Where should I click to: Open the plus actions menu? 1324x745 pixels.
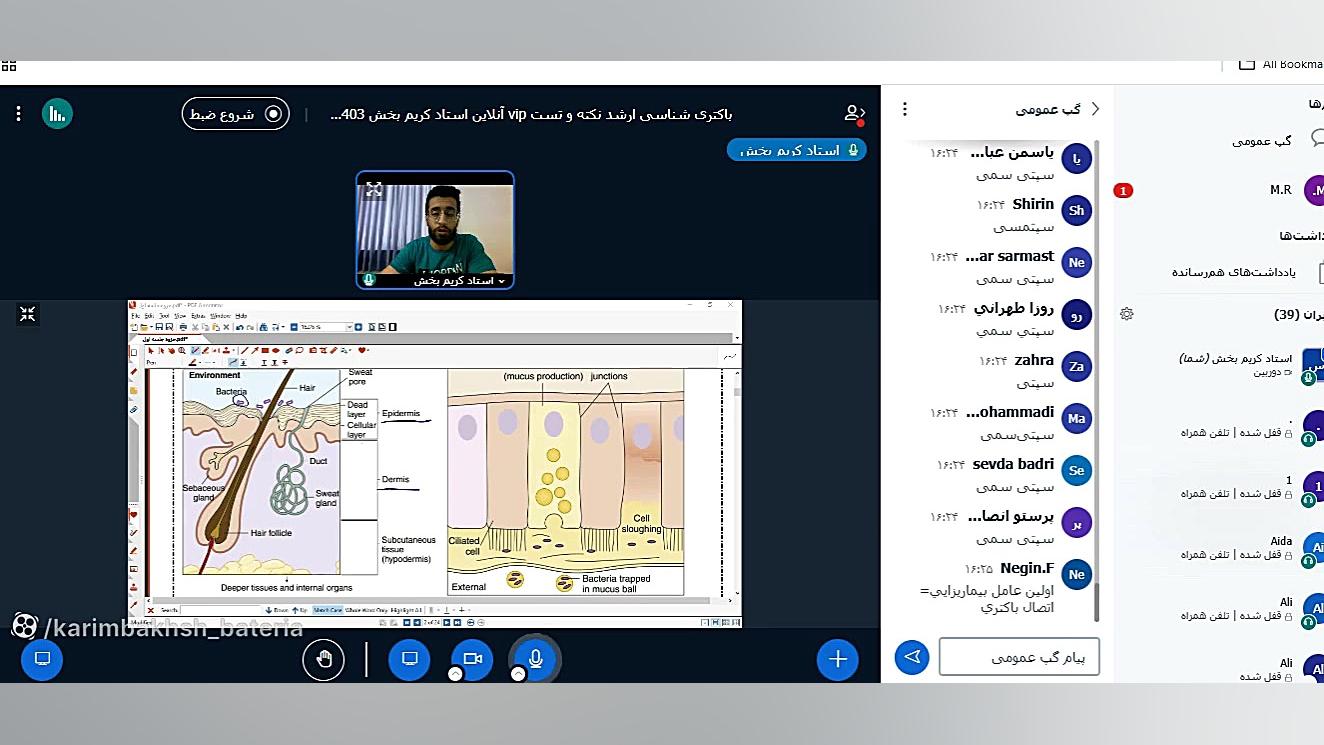(x=837, y=658)
